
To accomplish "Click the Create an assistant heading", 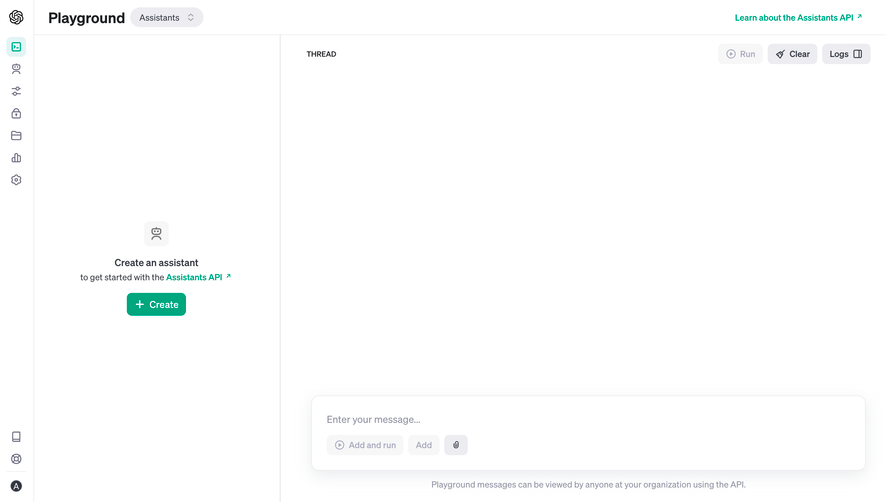I will click(x=156, y=263).
